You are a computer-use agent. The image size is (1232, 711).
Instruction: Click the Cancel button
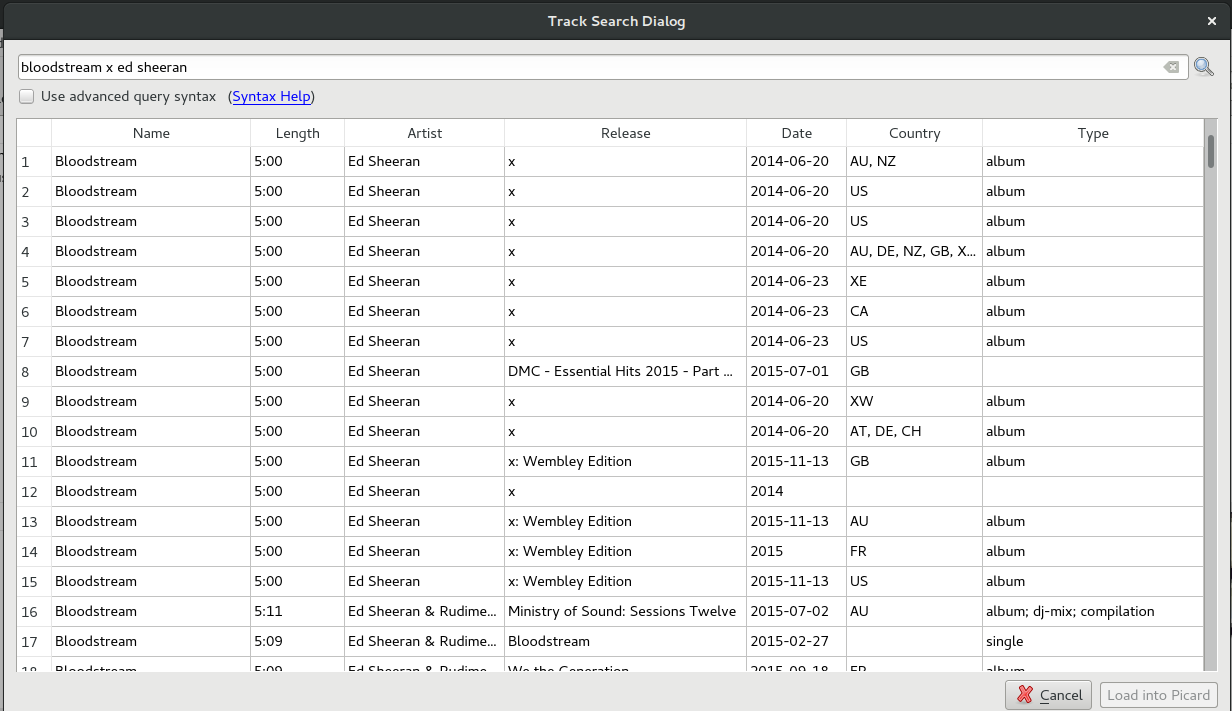click(x=1049, y=695)
